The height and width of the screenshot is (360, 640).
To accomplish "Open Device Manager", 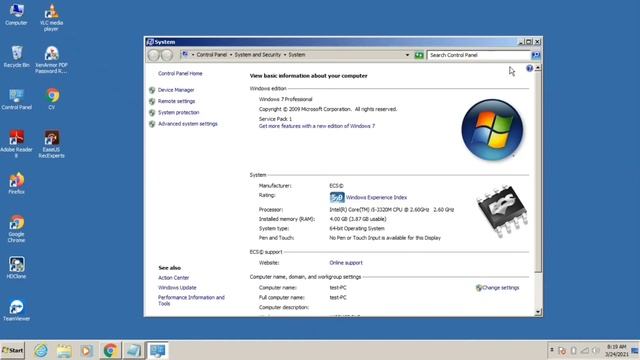I will tap(176, 90).
